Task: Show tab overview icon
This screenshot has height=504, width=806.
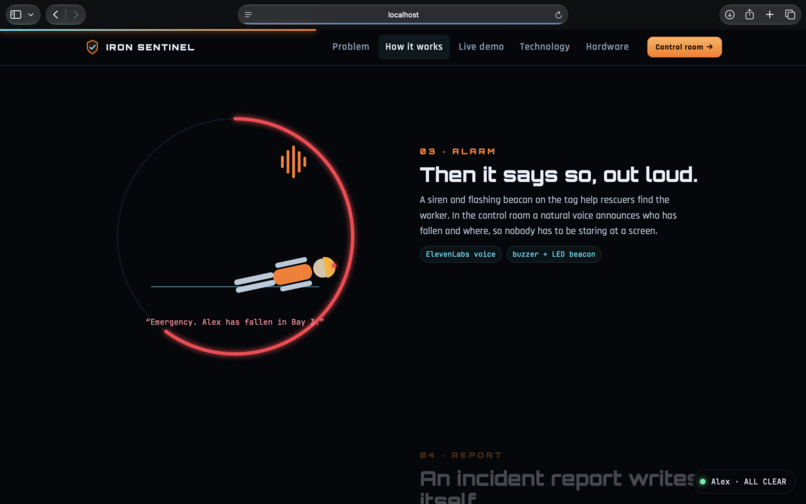Action: 790,14
